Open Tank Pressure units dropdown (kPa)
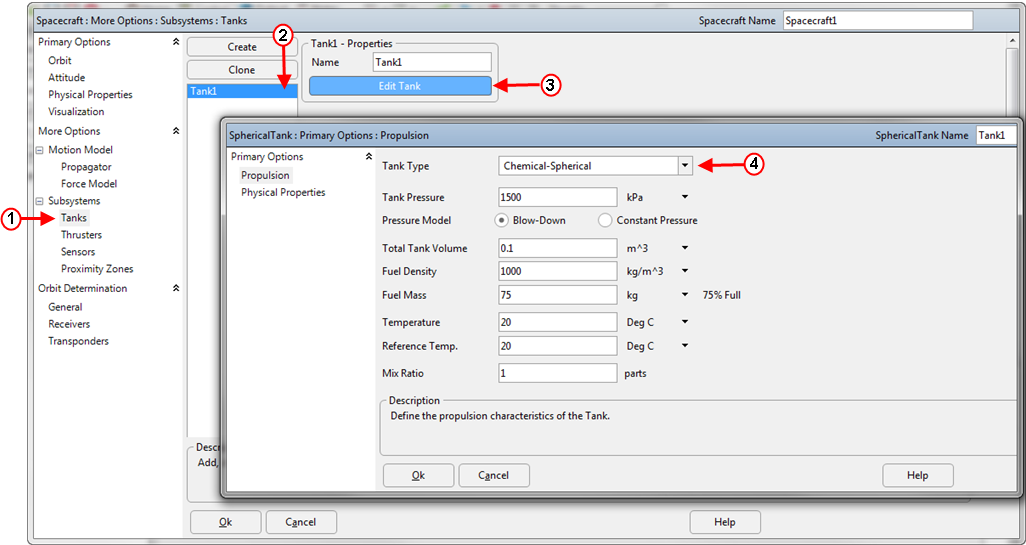1026x545 pixels. 685,196
